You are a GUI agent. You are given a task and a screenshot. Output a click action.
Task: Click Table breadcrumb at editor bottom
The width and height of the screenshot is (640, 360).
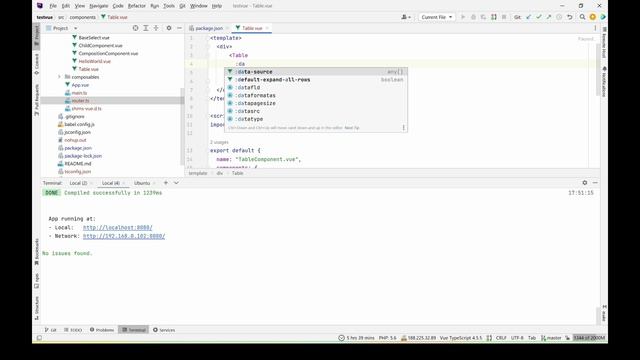coord(237,173)
